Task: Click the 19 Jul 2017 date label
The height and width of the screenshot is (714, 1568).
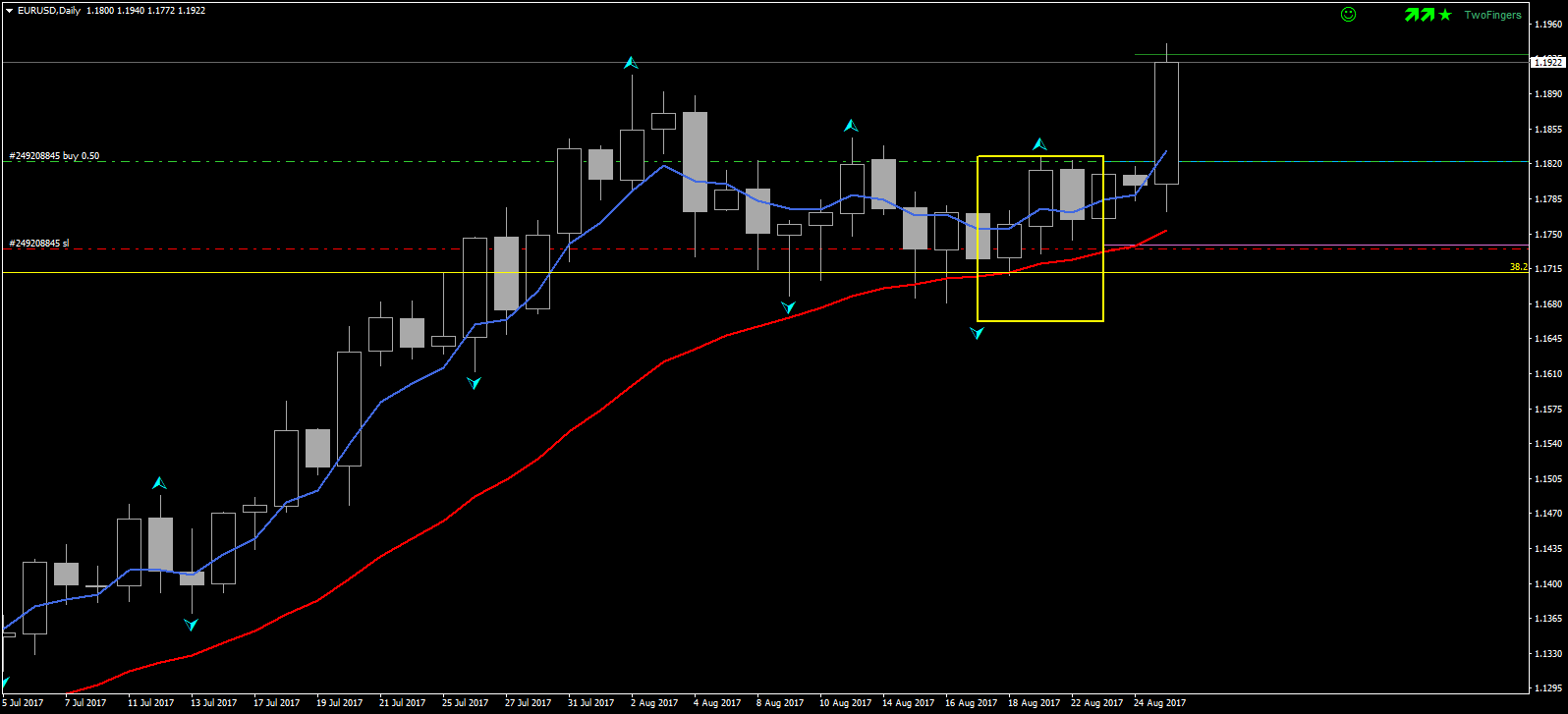Action: 339,703
